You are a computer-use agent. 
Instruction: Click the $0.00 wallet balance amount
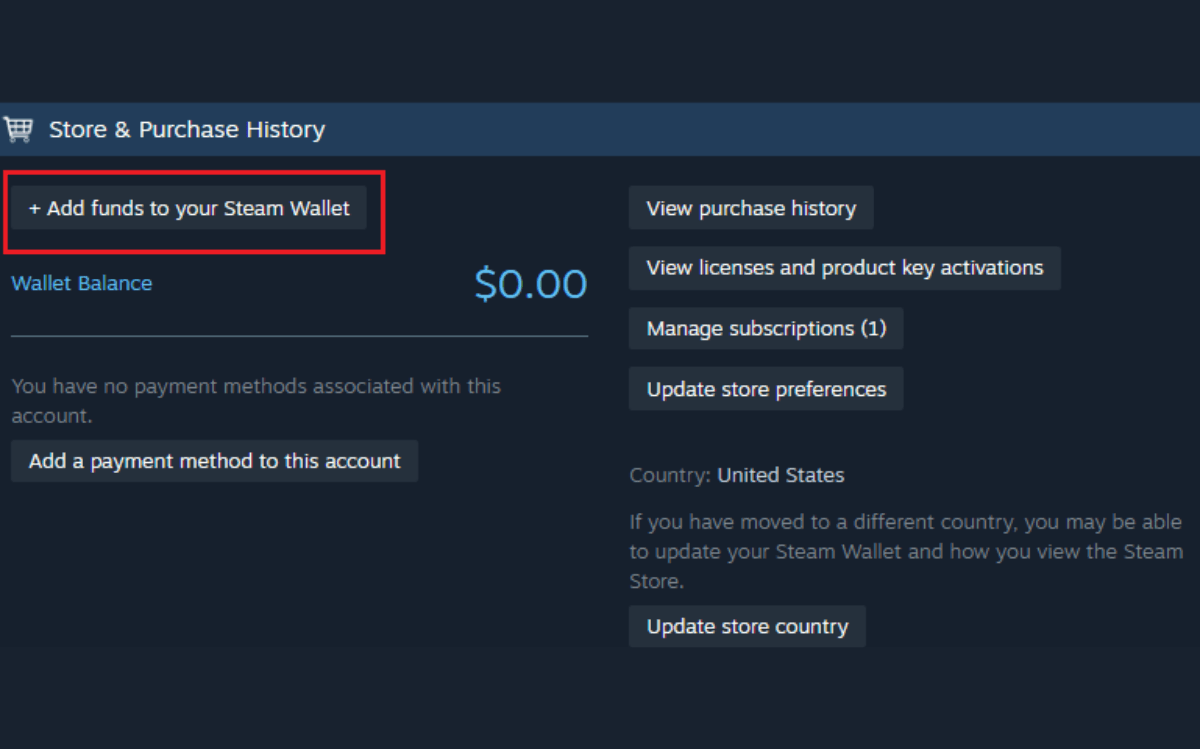point(531,284)
